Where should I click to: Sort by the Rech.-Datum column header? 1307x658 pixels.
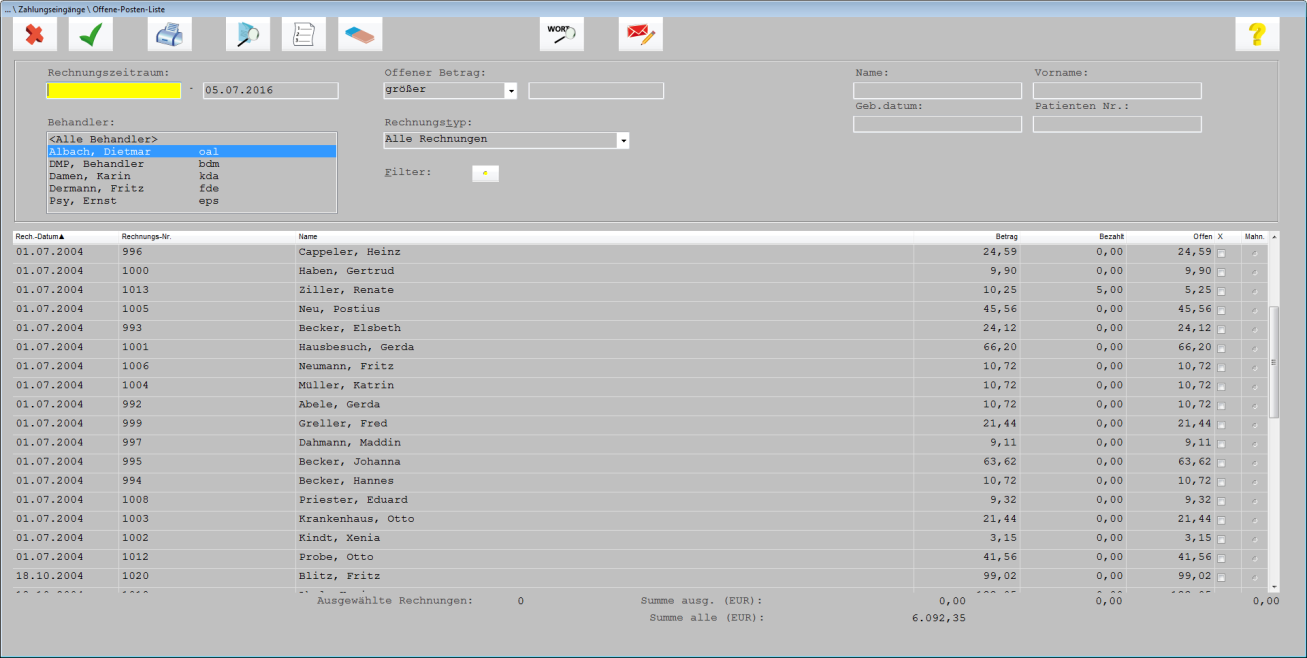39,237
